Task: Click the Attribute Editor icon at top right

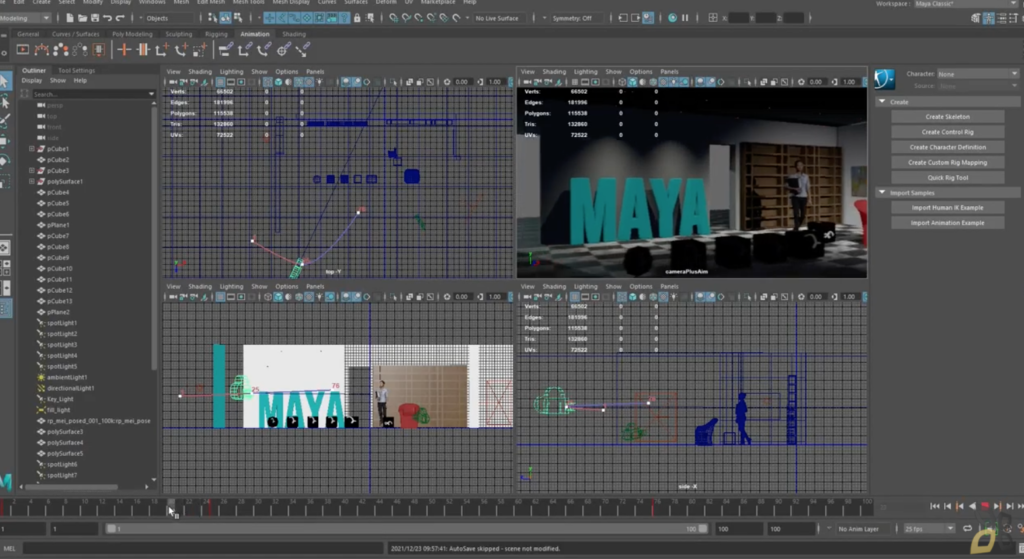Action: coord(1002,18)
